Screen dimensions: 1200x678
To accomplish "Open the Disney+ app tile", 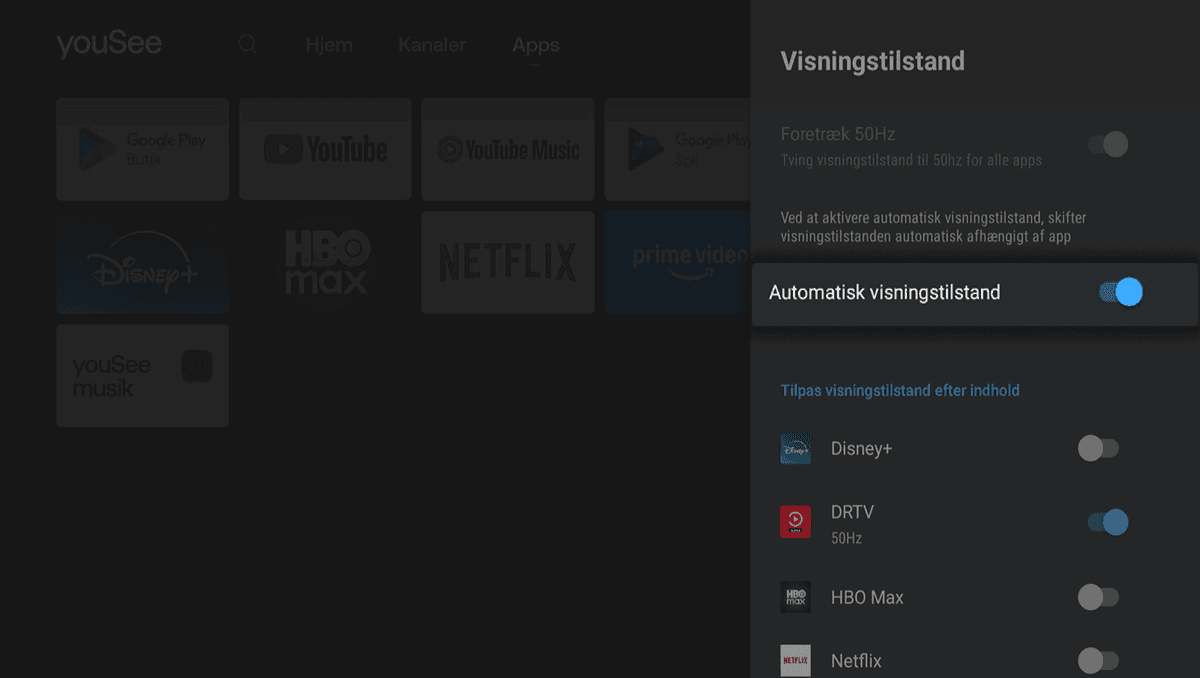I will tap(142, 261).
